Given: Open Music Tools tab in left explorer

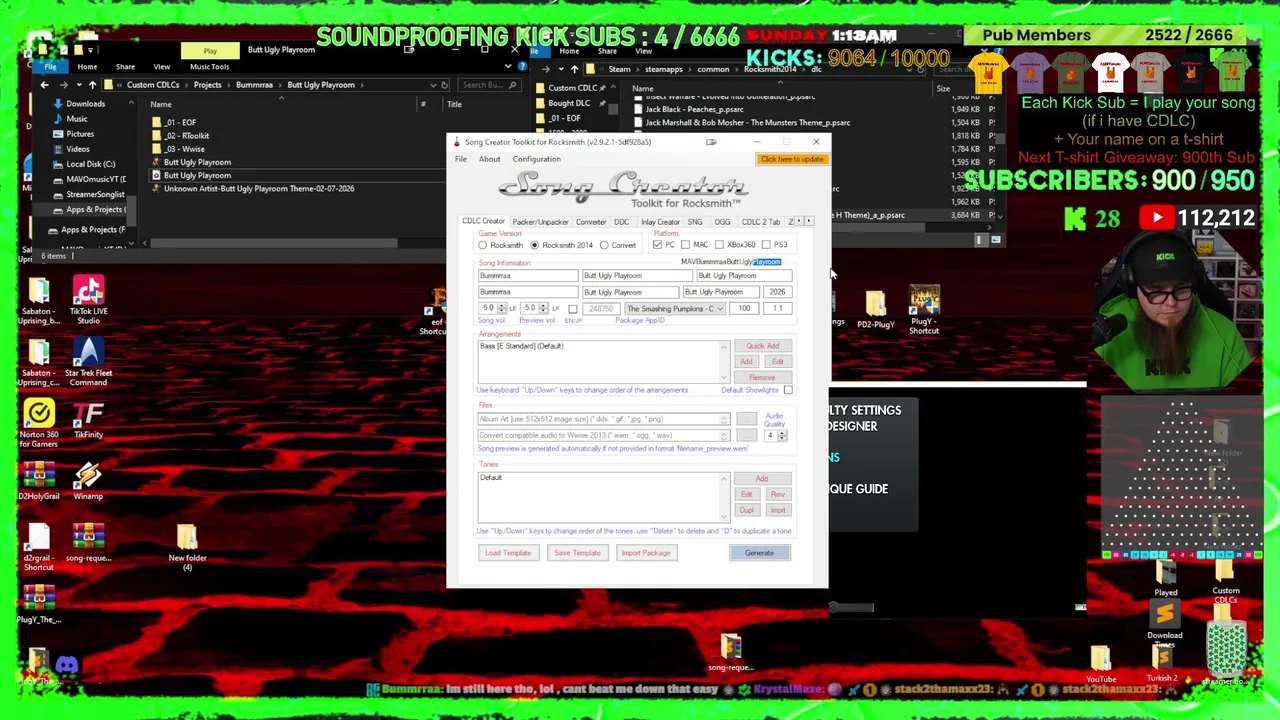Looking at the screenshot, I should (209, 67).
